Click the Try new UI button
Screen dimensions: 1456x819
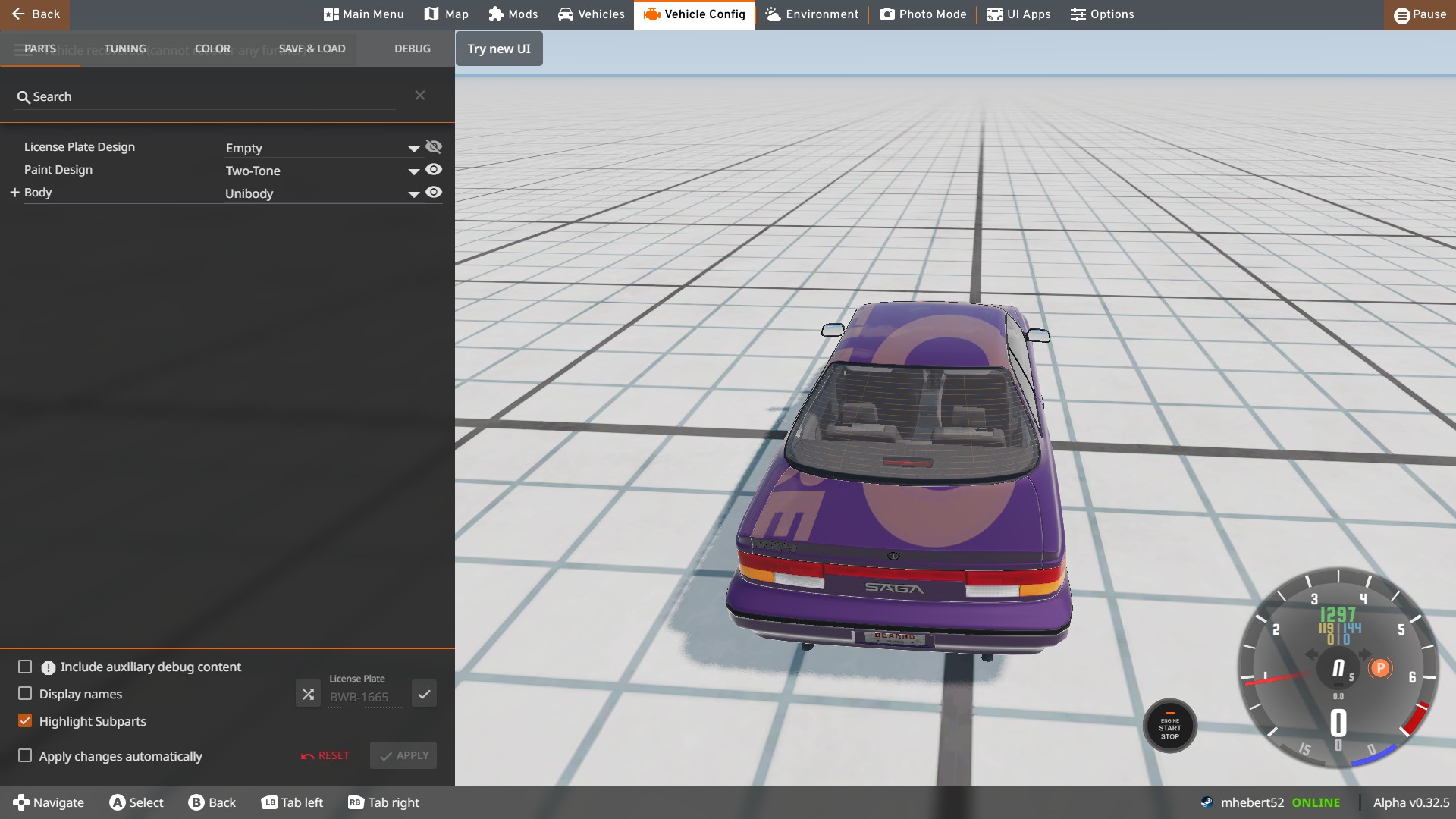tap(499, 49)
